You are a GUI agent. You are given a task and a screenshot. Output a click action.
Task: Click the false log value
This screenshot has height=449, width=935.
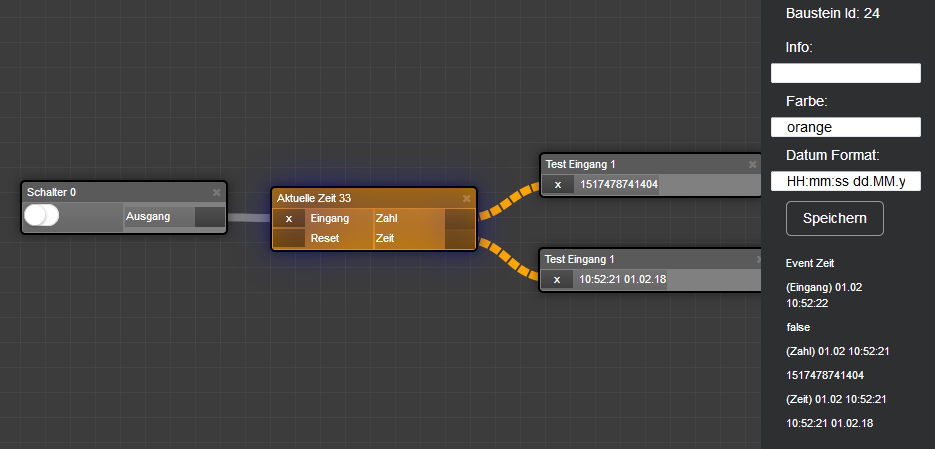pos(798,327)
